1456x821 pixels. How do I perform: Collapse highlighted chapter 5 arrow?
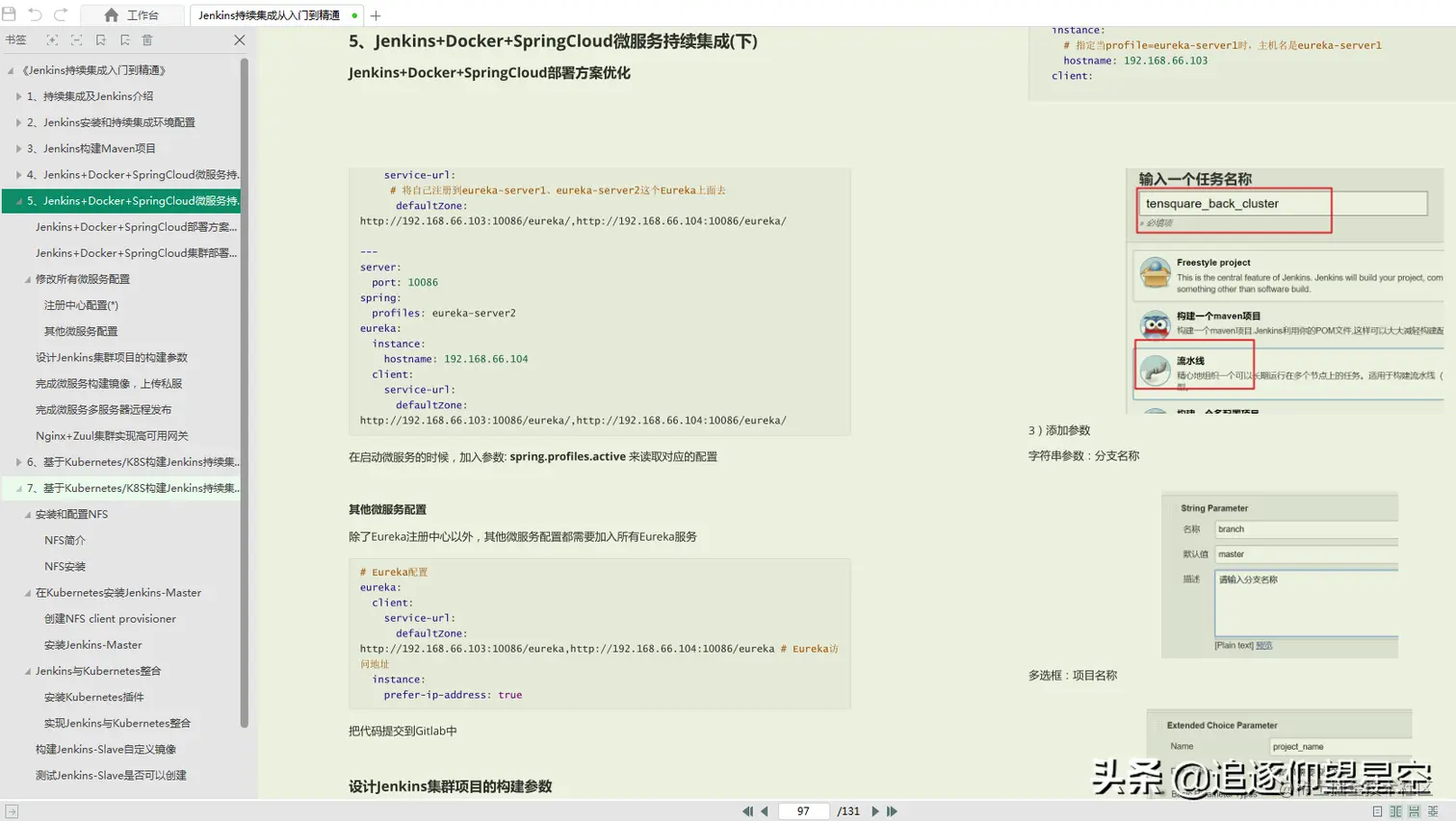pyautogui.click(x=18, y=201)
